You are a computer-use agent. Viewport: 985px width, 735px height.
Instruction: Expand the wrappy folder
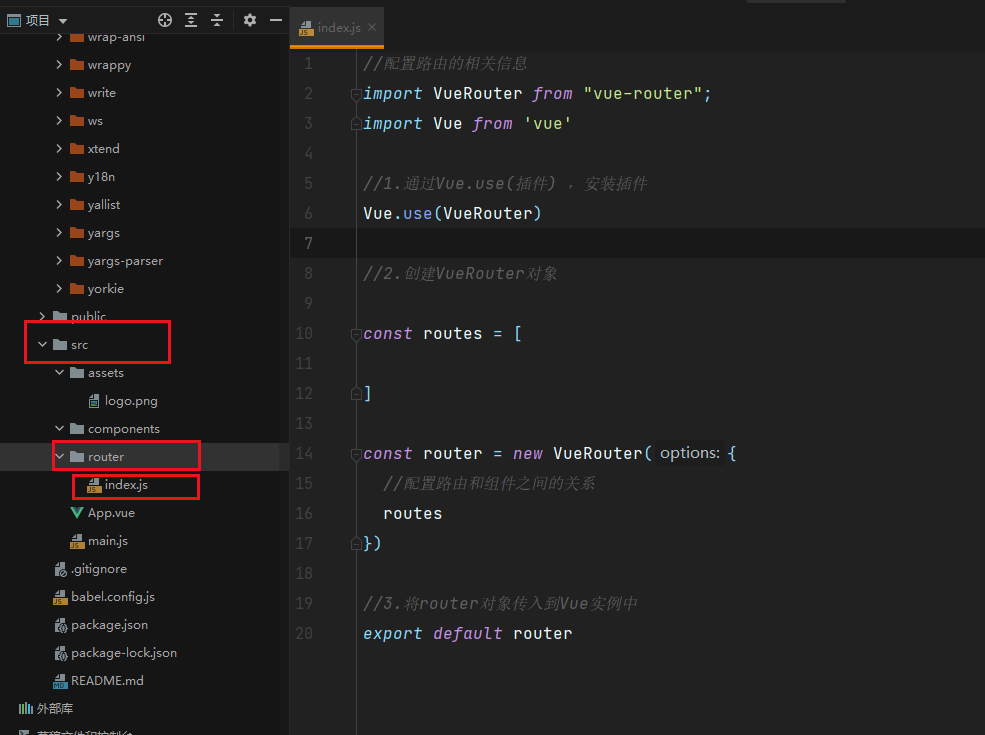[x=59, y=65]
